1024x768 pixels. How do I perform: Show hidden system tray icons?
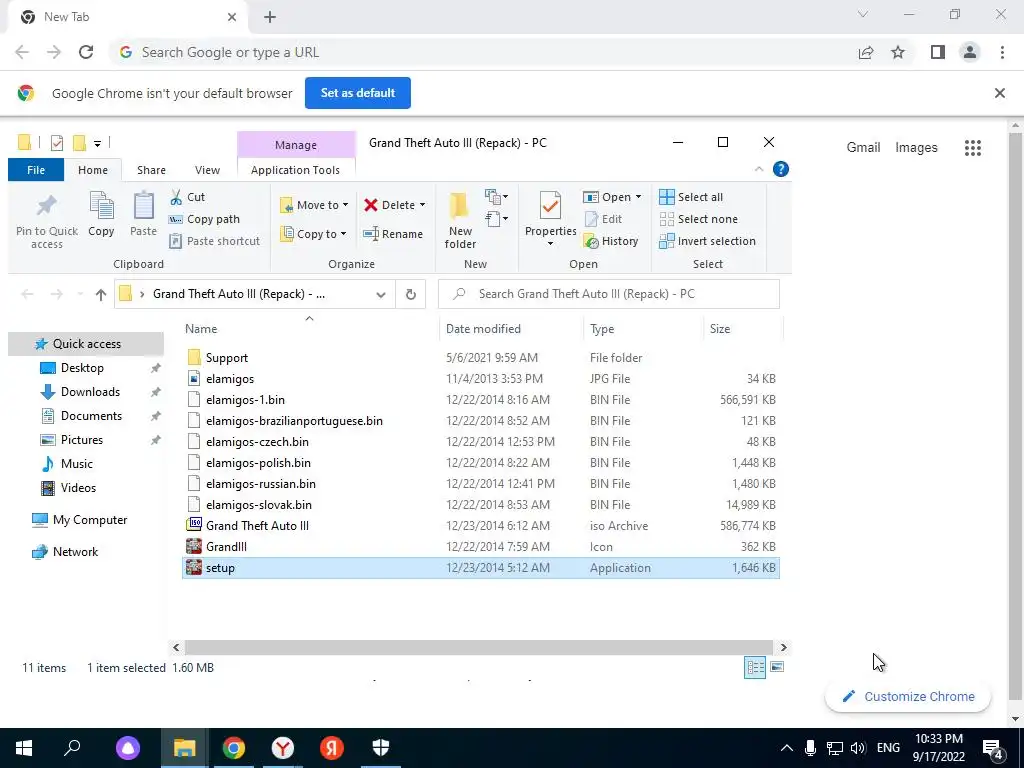click(x=787, y=748)
